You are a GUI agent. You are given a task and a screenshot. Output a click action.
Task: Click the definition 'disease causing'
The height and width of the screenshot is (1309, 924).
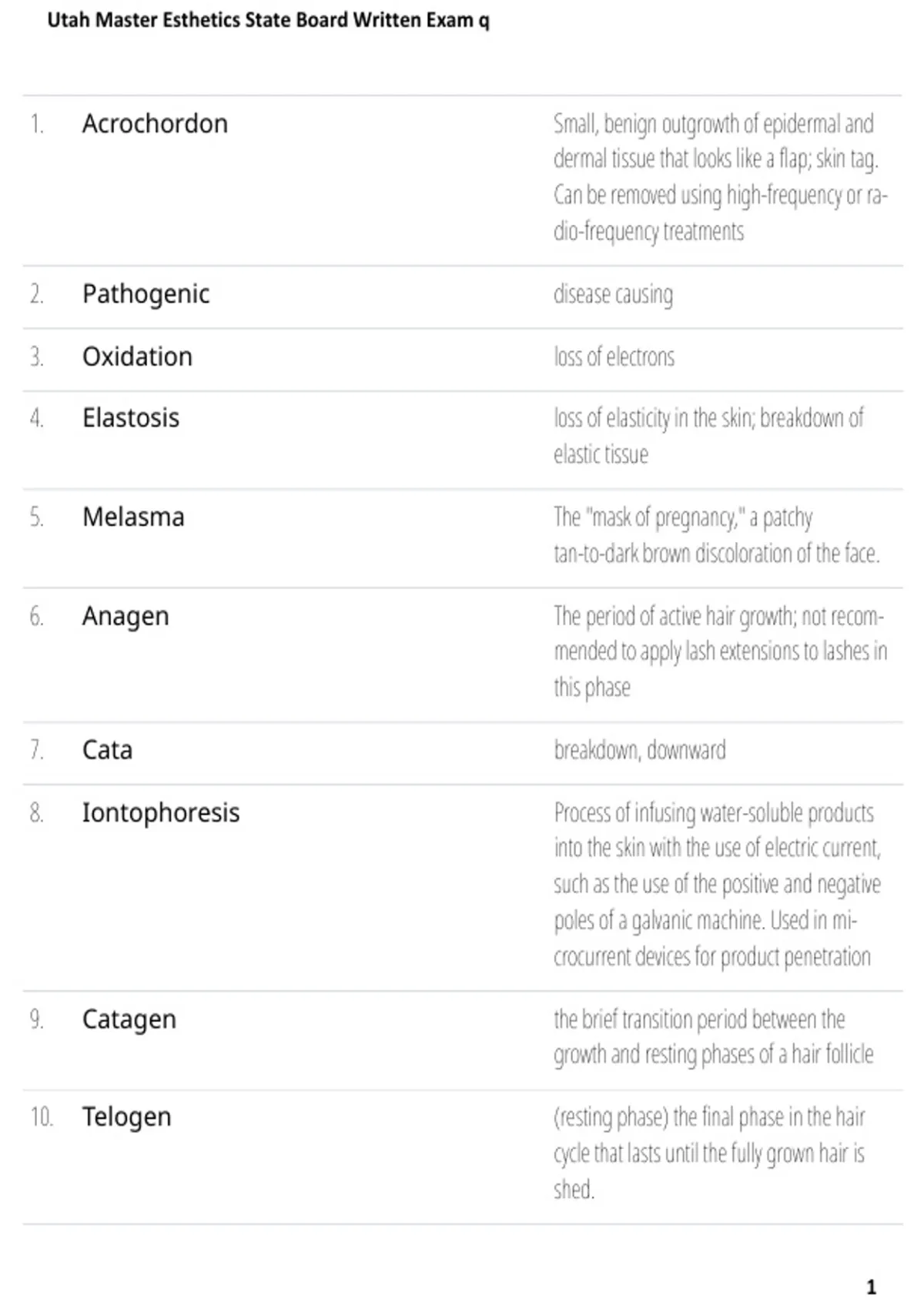(x=613, y=295)
